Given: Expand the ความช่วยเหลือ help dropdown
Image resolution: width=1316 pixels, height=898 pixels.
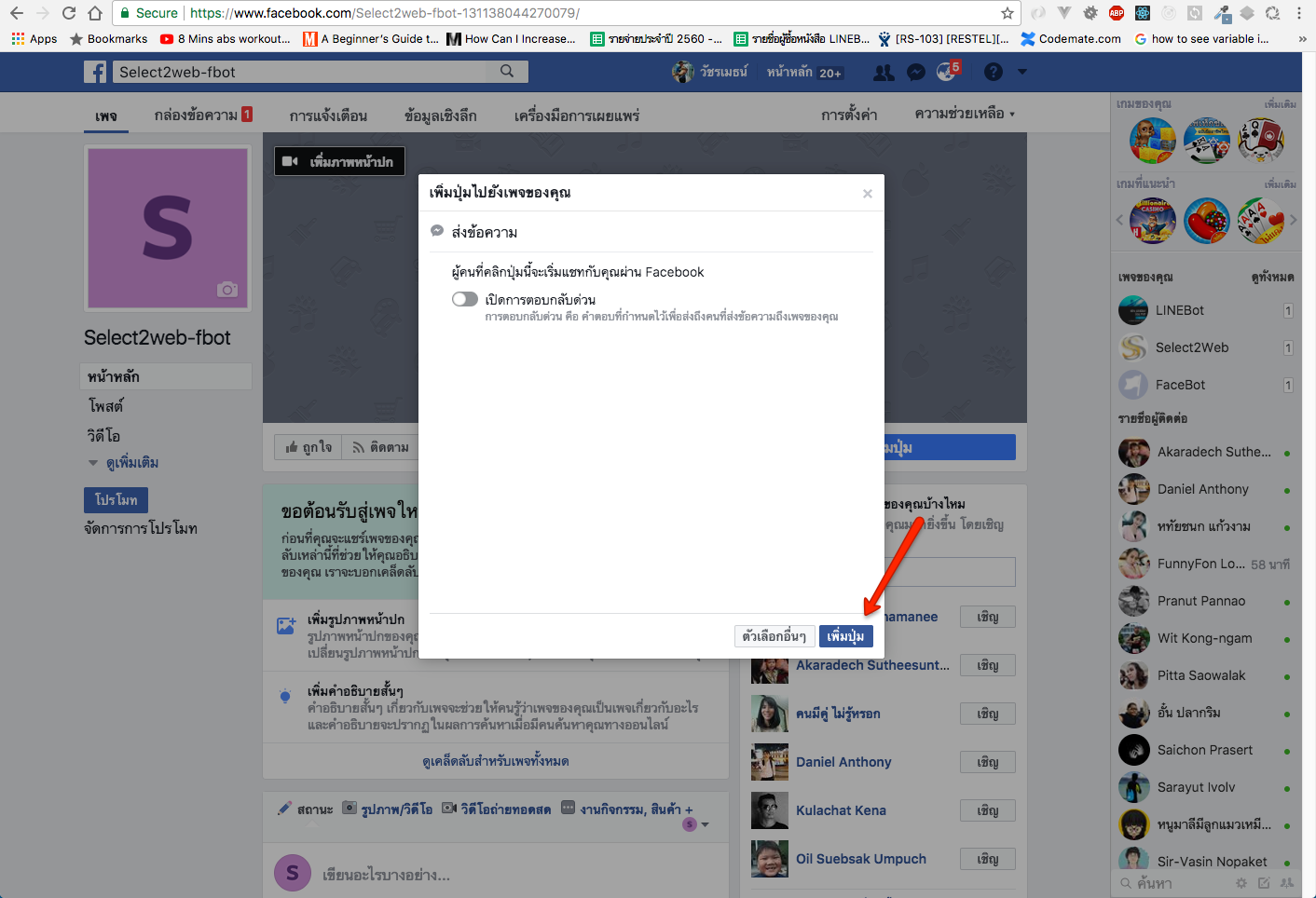Looking at the screenshot, I should point(965,114).
